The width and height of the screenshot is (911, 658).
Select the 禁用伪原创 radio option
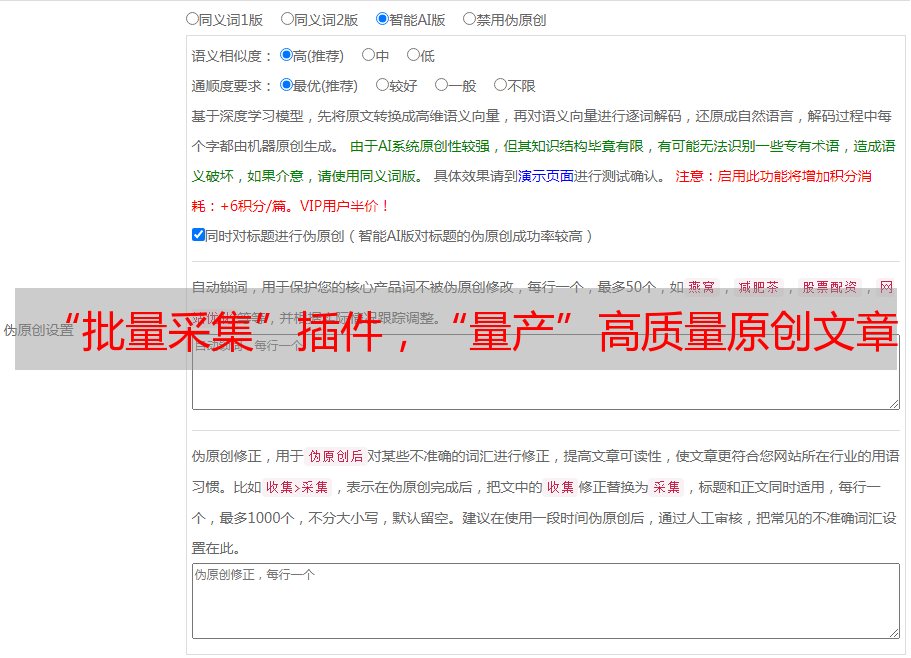click(x=469, y=19)
